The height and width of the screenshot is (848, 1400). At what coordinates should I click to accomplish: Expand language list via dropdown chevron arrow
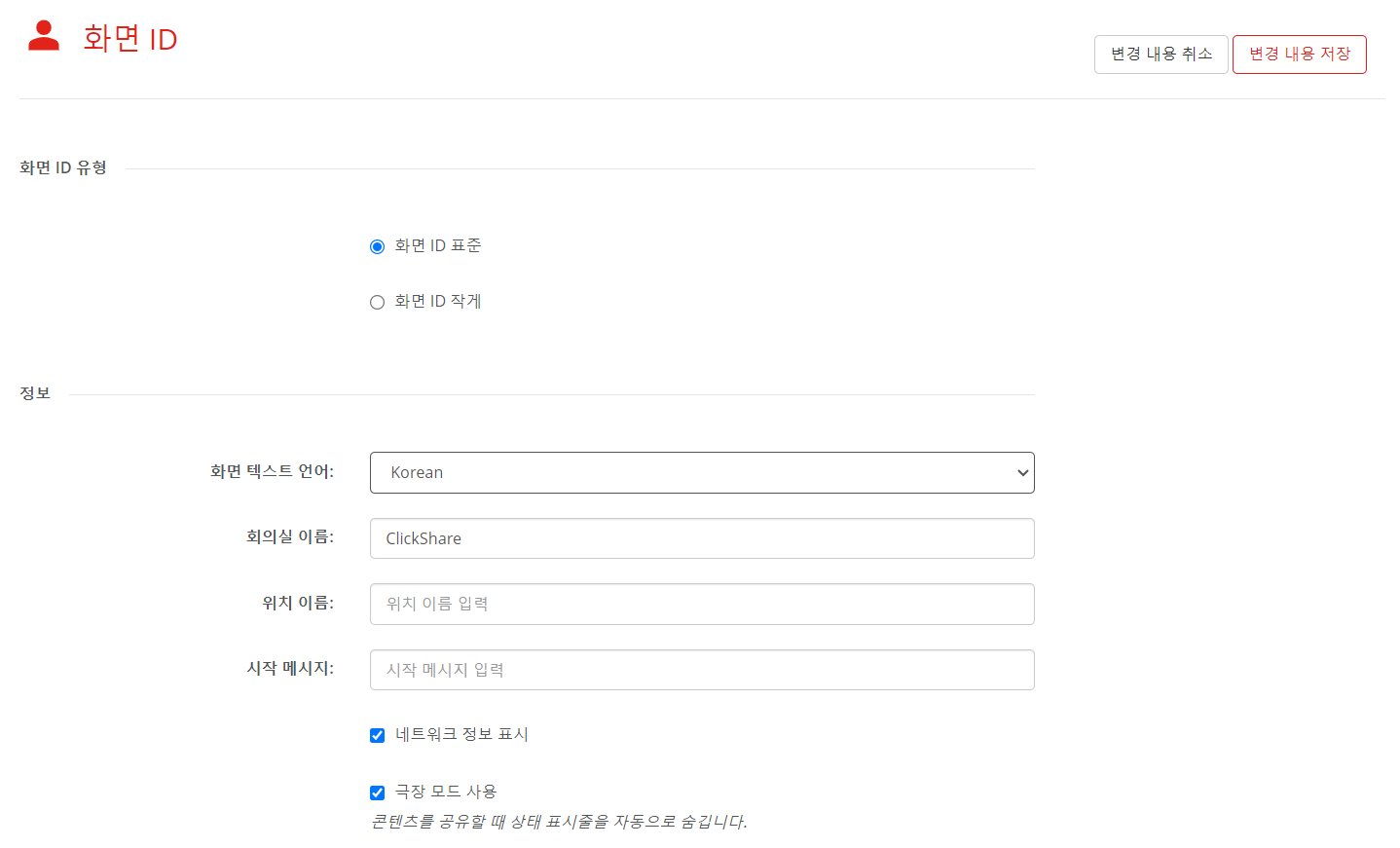pos(1022,473)
